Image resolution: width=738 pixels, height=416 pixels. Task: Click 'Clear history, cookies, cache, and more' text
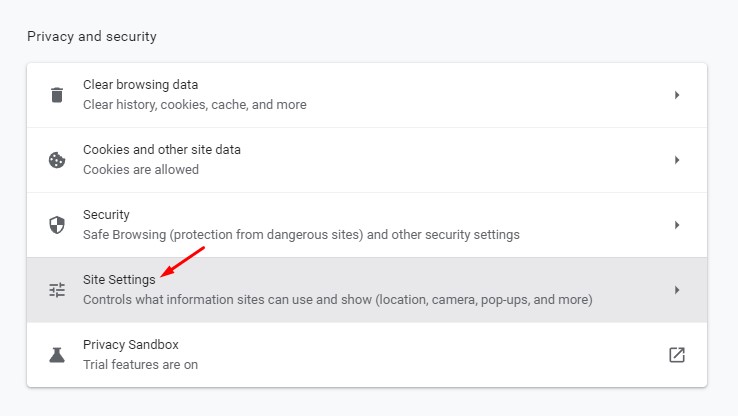tap(194, 104)
